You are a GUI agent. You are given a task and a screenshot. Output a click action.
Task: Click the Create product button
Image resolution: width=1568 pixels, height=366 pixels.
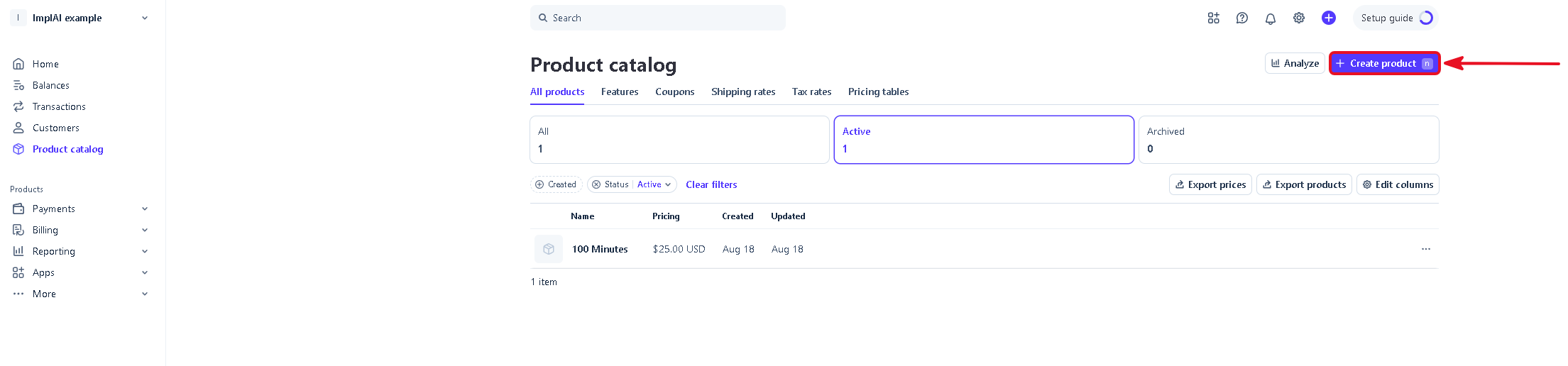1384,63
